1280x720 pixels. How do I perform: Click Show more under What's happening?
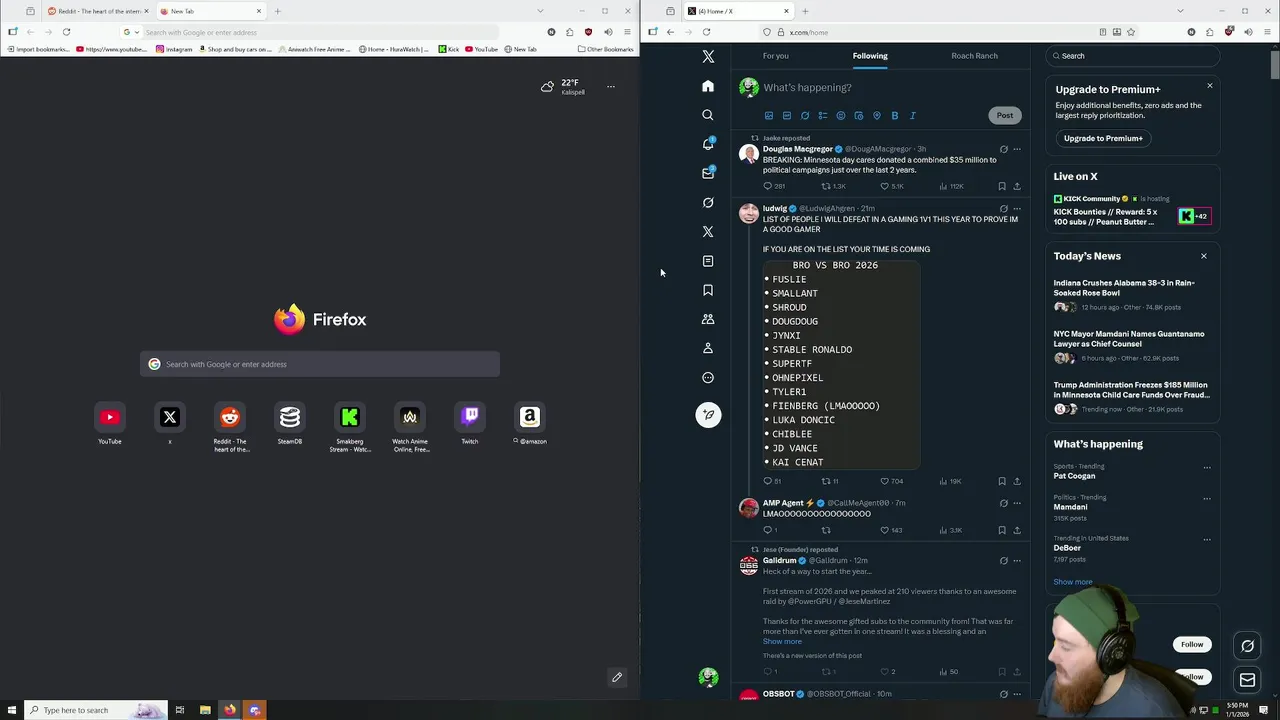click(1073, 582)
